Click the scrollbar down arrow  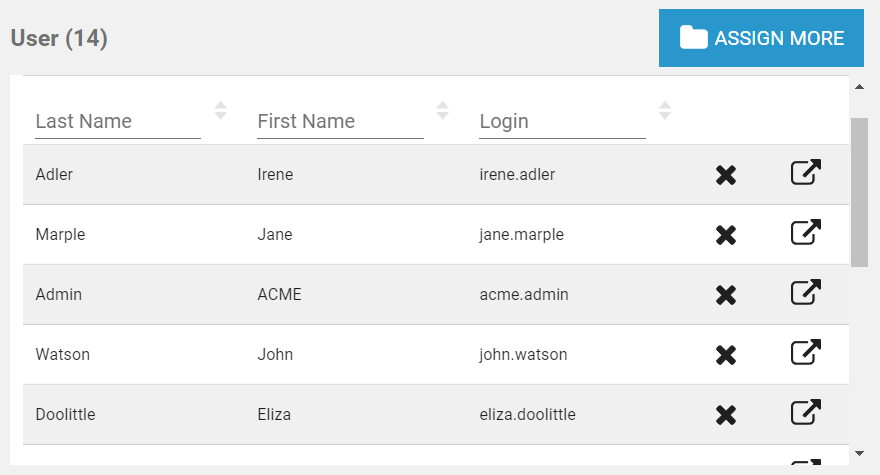(x=859, y=453)
